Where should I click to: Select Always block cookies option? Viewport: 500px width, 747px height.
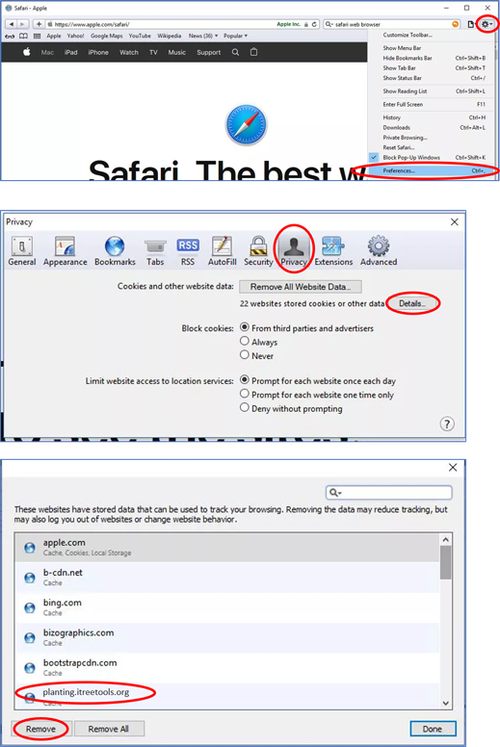coord(259,342)
